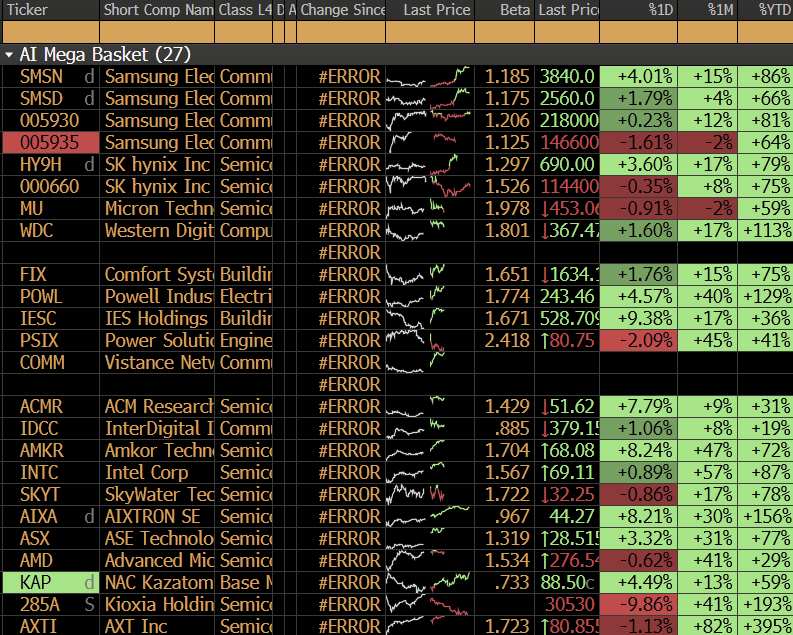The width and height of the screenshot is (793, 635).
Task: Select the AMD ticker
Action: tap(36, 561)
